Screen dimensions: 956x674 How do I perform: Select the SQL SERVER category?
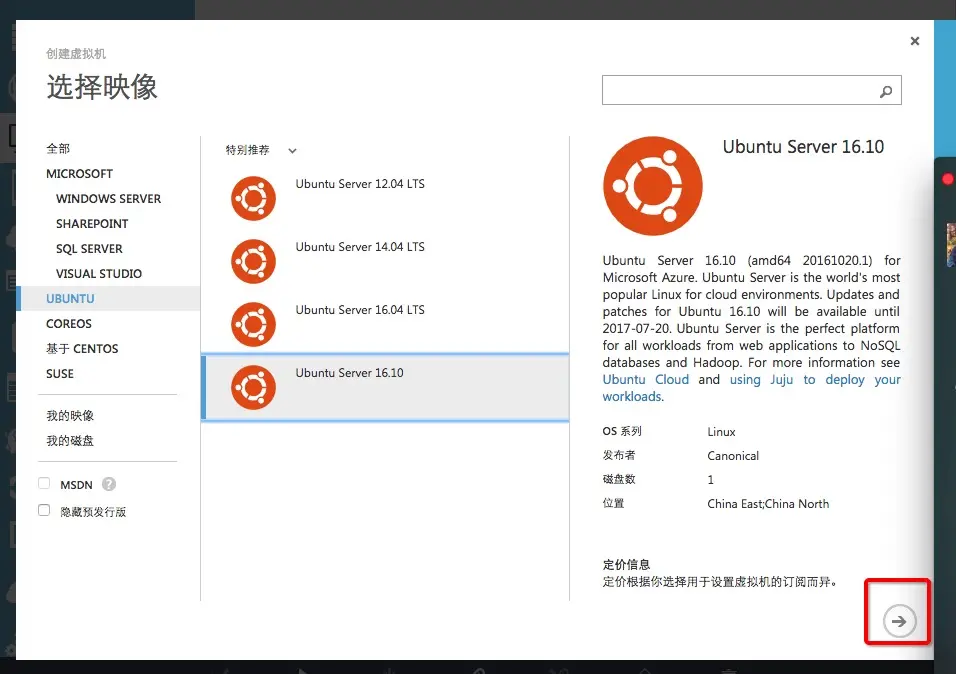coord(89,249)
